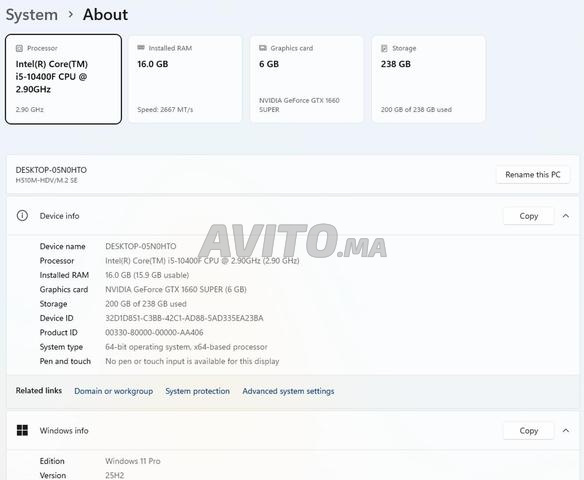The width and height of the screenshot is (584, 480).
Task: Go back to System breadcrumb
Action: pyautogui.click(x=32, y=15)
